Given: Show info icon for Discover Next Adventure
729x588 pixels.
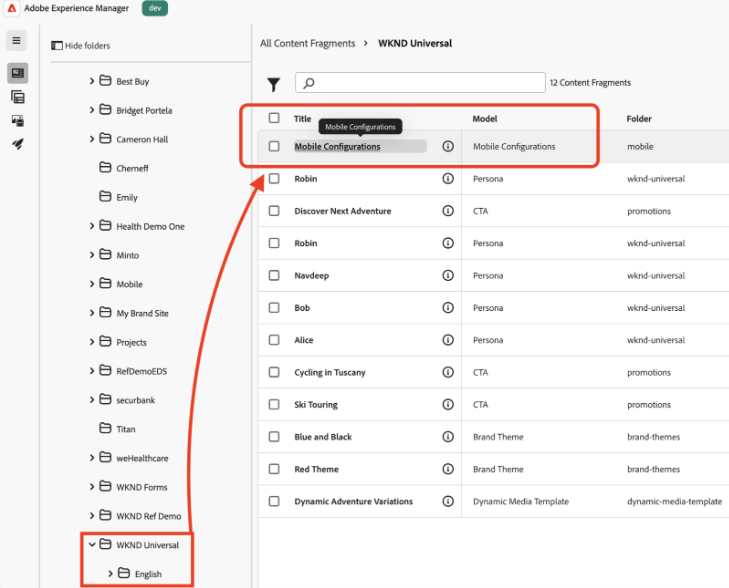Looking at the screenshot, I should (448, 211).
